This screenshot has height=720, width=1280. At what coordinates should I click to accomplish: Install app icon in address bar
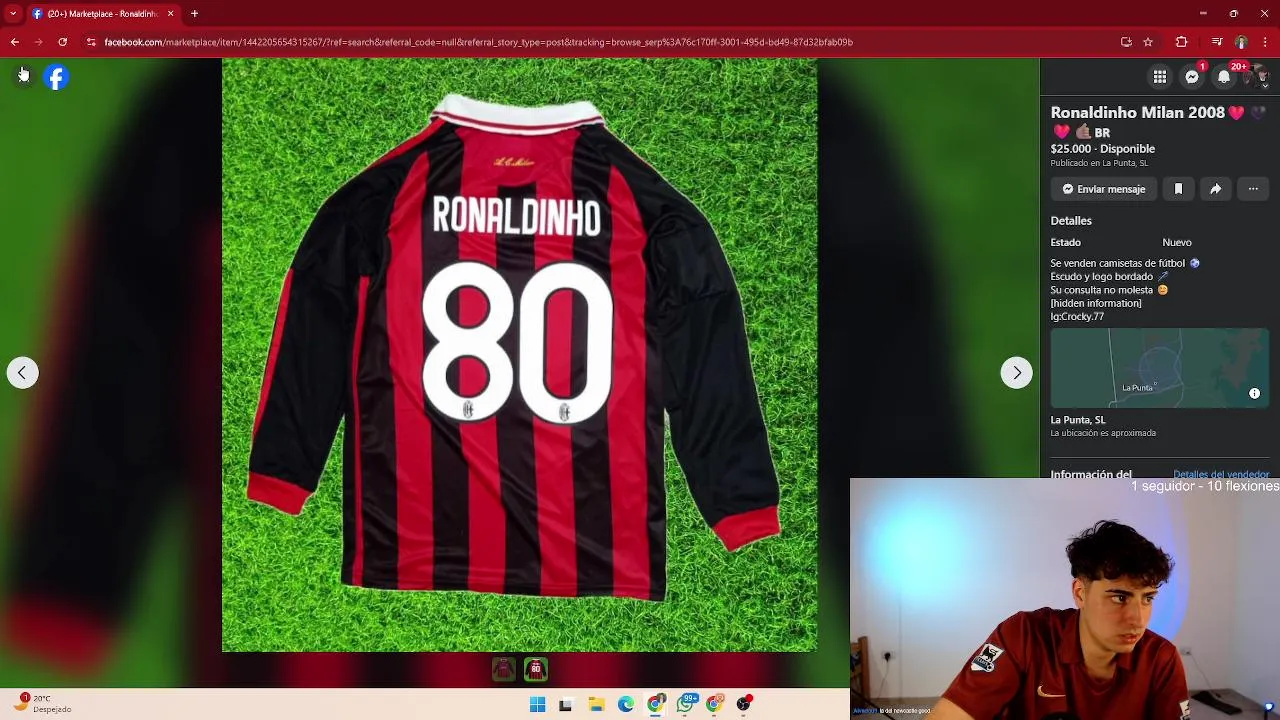pyautogui.click(x=1126, y=42)
